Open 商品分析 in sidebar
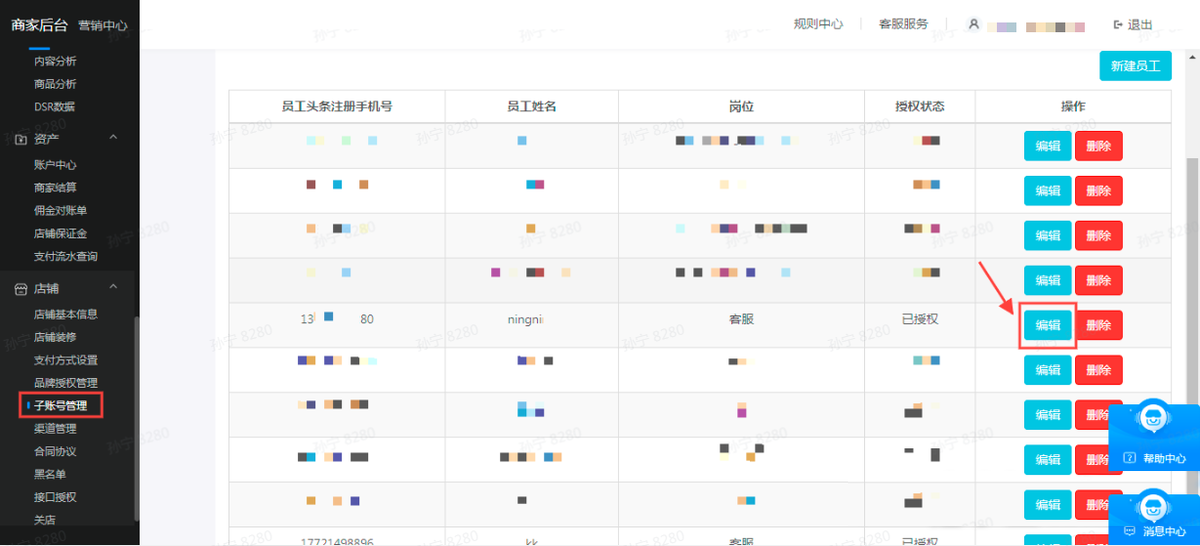 pos(55,84)
